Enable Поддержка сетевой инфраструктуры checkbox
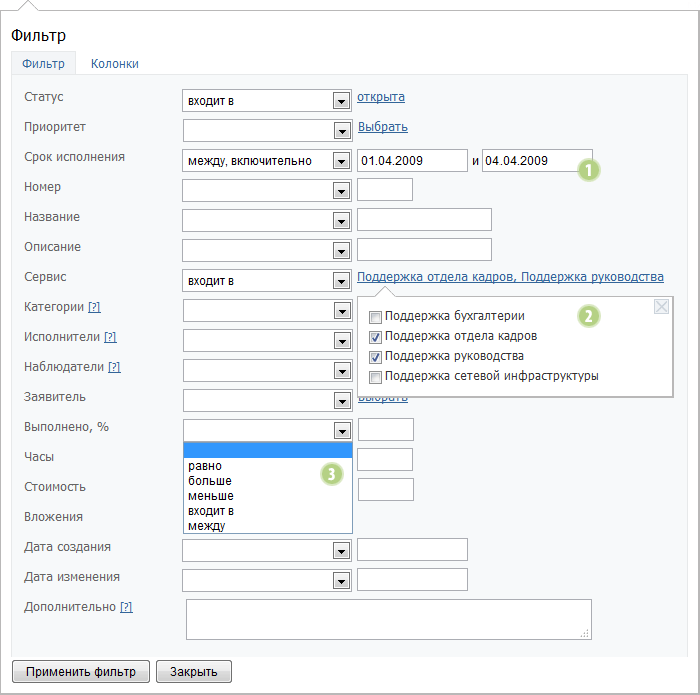700x695 pixels. point(375,377)
